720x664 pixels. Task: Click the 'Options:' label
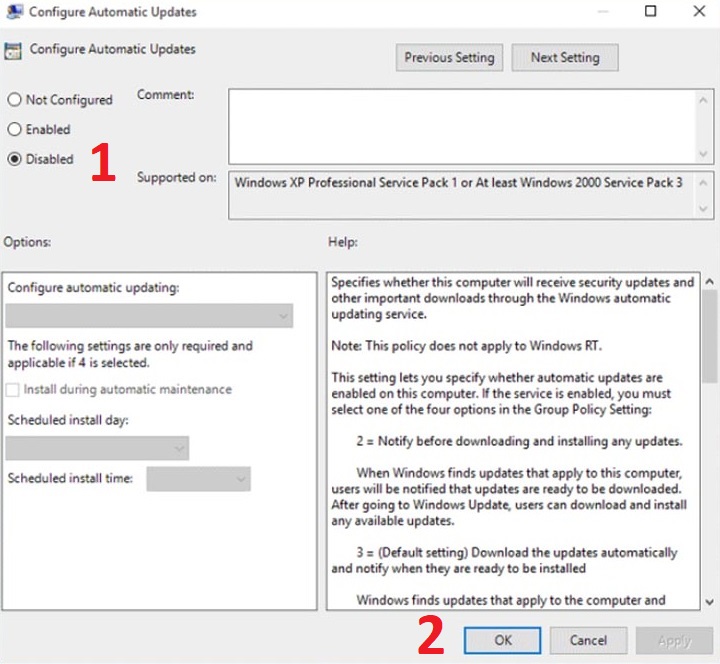[x=27, y=242]
